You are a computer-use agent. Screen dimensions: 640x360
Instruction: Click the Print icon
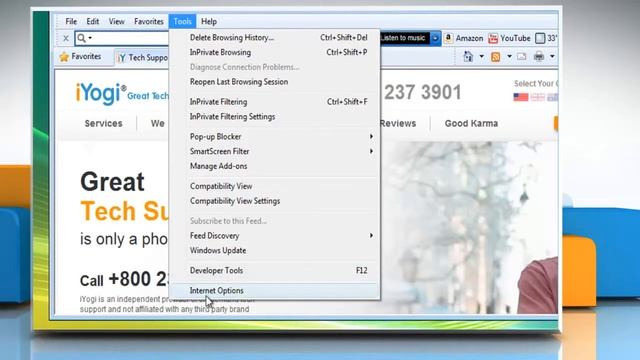point(539,56)
